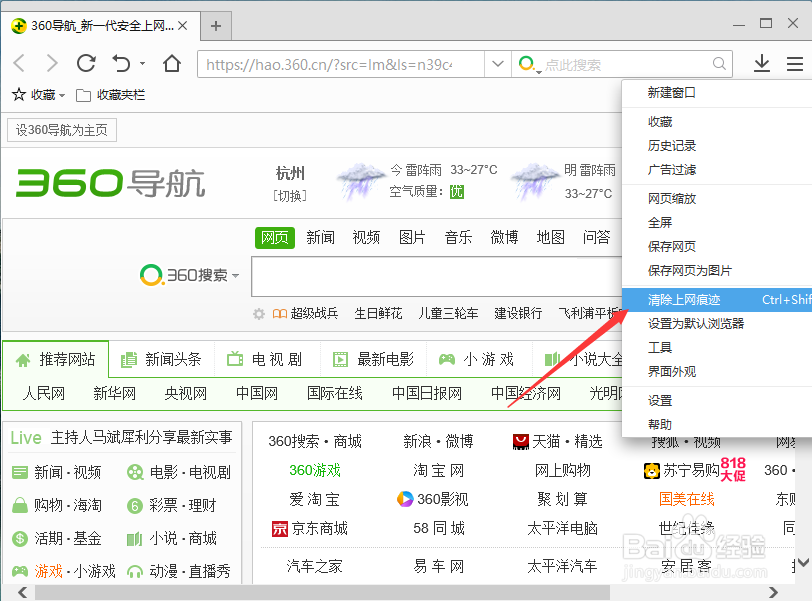The height and width of the screenshot is (601, 812).
Task: Click the coin icon beside 活期·基金
Action: click(x=20, y=538)
